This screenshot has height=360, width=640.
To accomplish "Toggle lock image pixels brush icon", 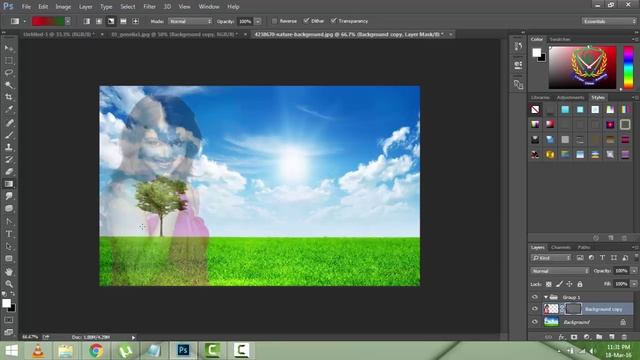I will click(559, 284).
